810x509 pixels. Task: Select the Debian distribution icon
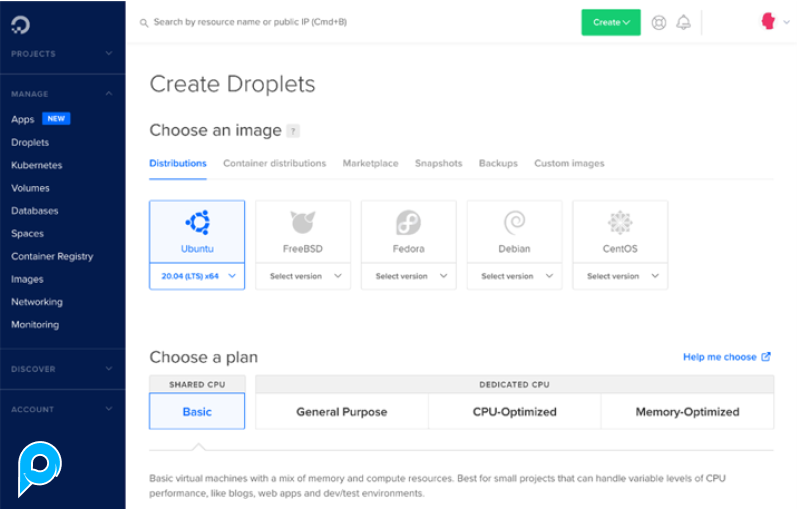coord(514,223)
